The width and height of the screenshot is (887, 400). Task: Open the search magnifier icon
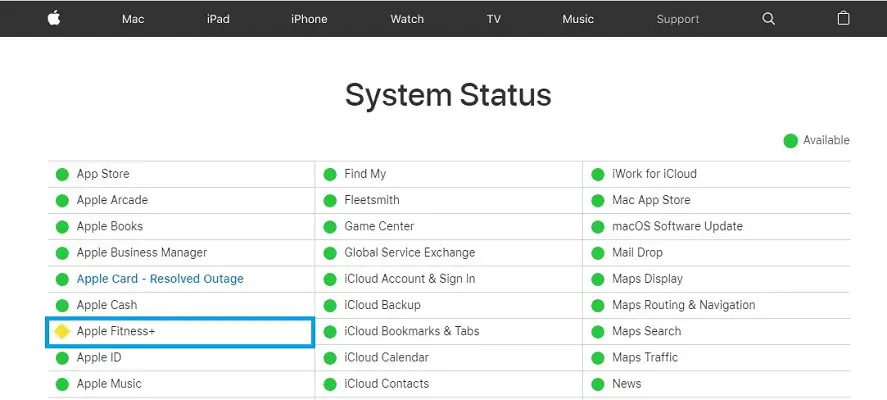pos(768,18)
